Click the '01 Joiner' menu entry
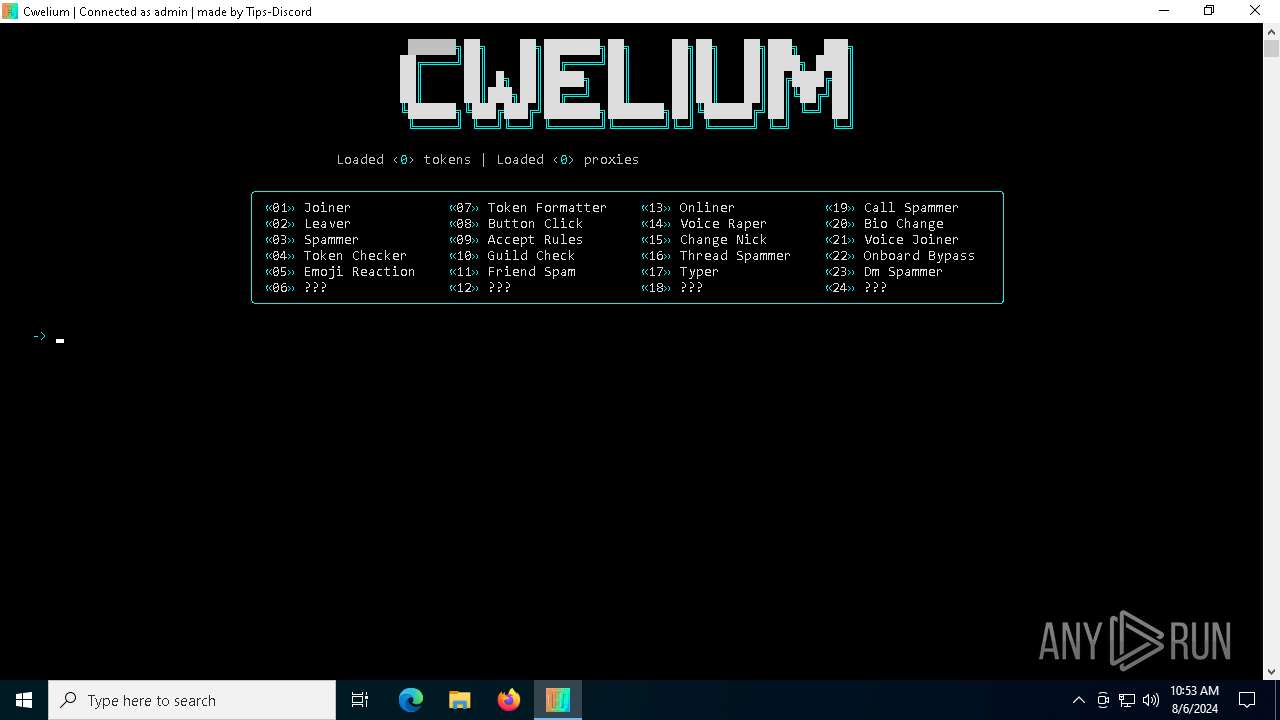This screenshot has height=720, width=1280. click(x=308, y=208)
